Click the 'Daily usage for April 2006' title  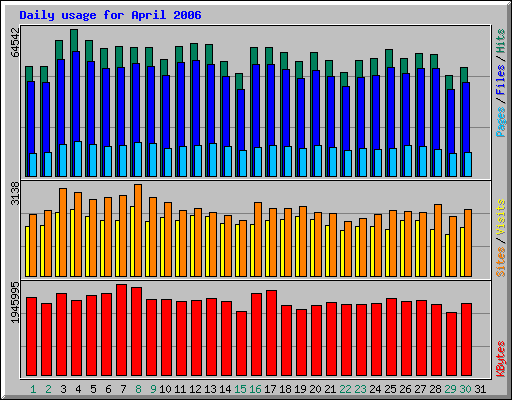110,15
